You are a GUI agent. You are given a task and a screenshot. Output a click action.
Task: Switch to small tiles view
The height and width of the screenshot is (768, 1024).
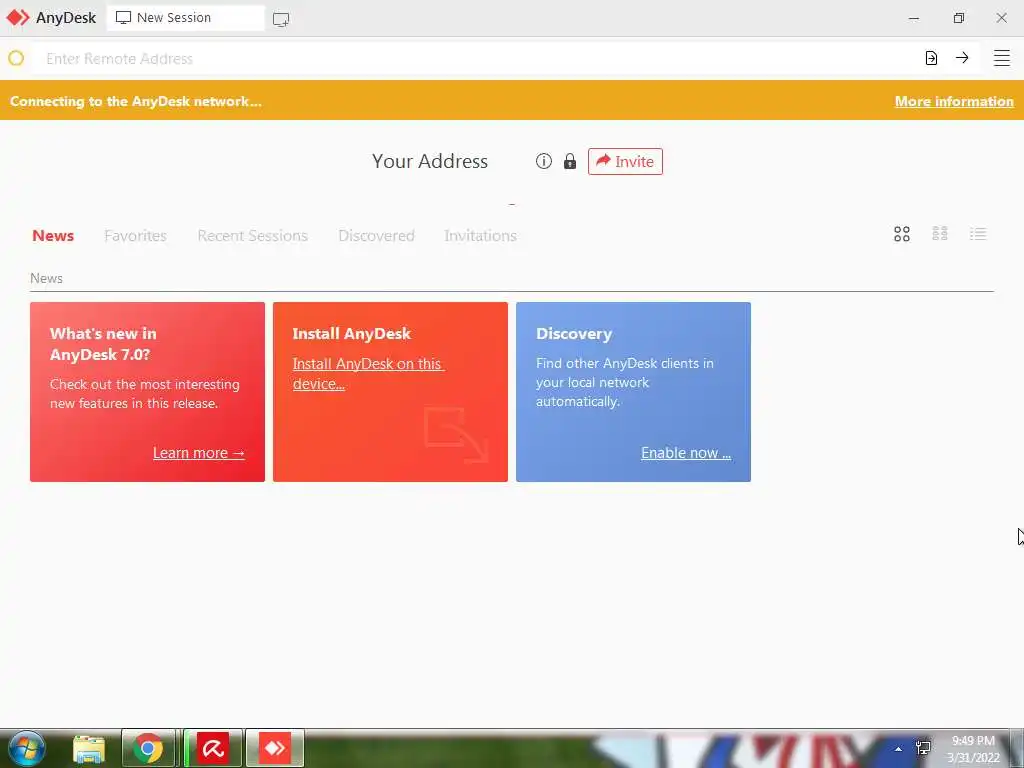coord(940,234)
